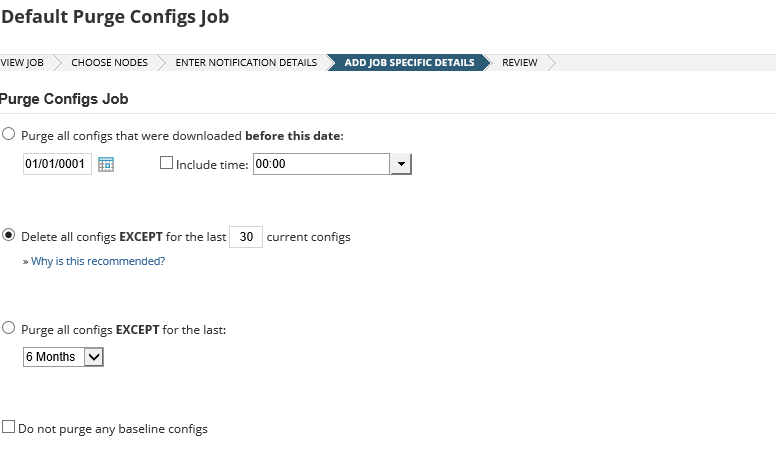Choose 'Purge all configs EXCEPT for the last' radio

tap(9, 328)
